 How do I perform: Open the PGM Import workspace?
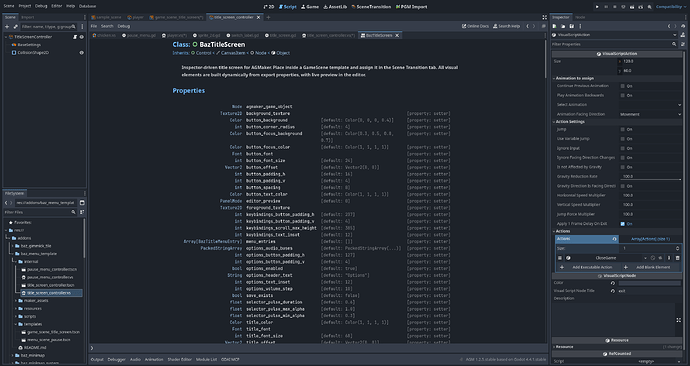[x=411, y=7]
